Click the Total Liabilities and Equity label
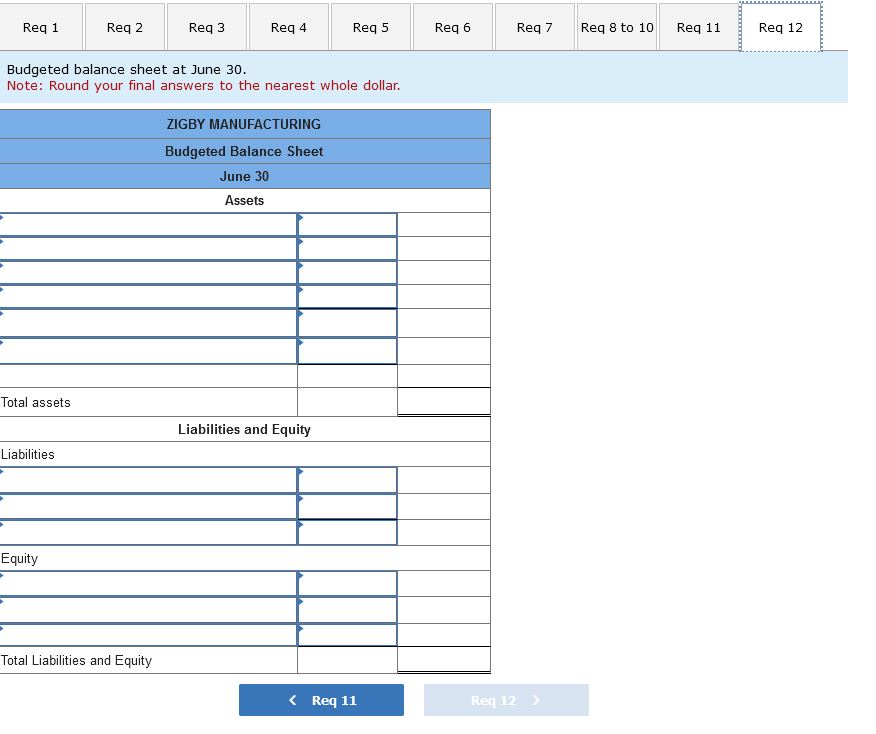Viewport: 876px width, 734px height. pos(77,660)
